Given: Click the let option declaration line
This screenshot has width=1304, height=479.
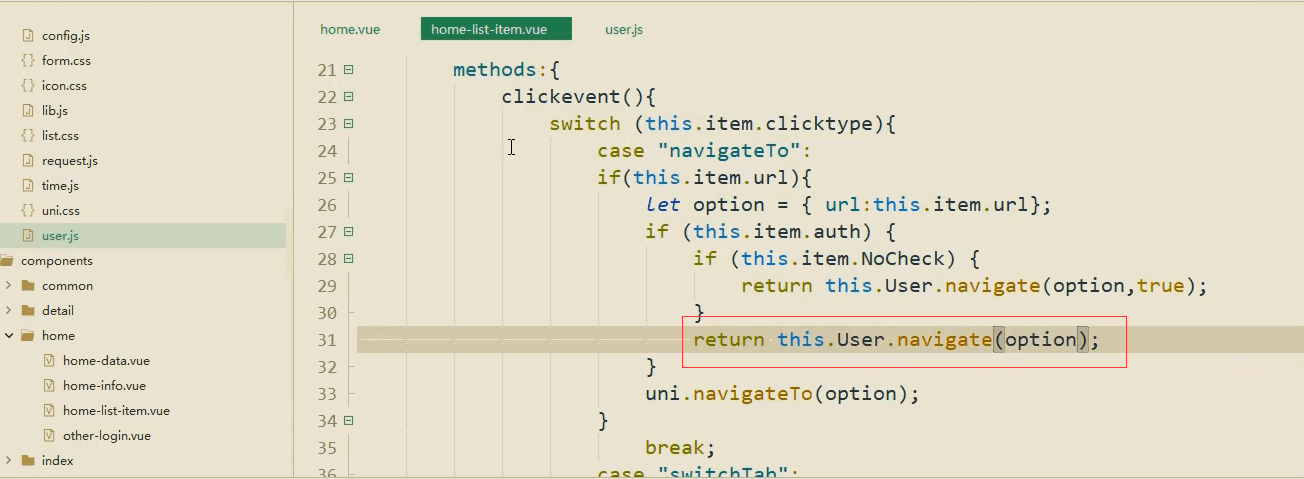Looking at the screenshot, I should pyautogui.click(x=849, y=205).
